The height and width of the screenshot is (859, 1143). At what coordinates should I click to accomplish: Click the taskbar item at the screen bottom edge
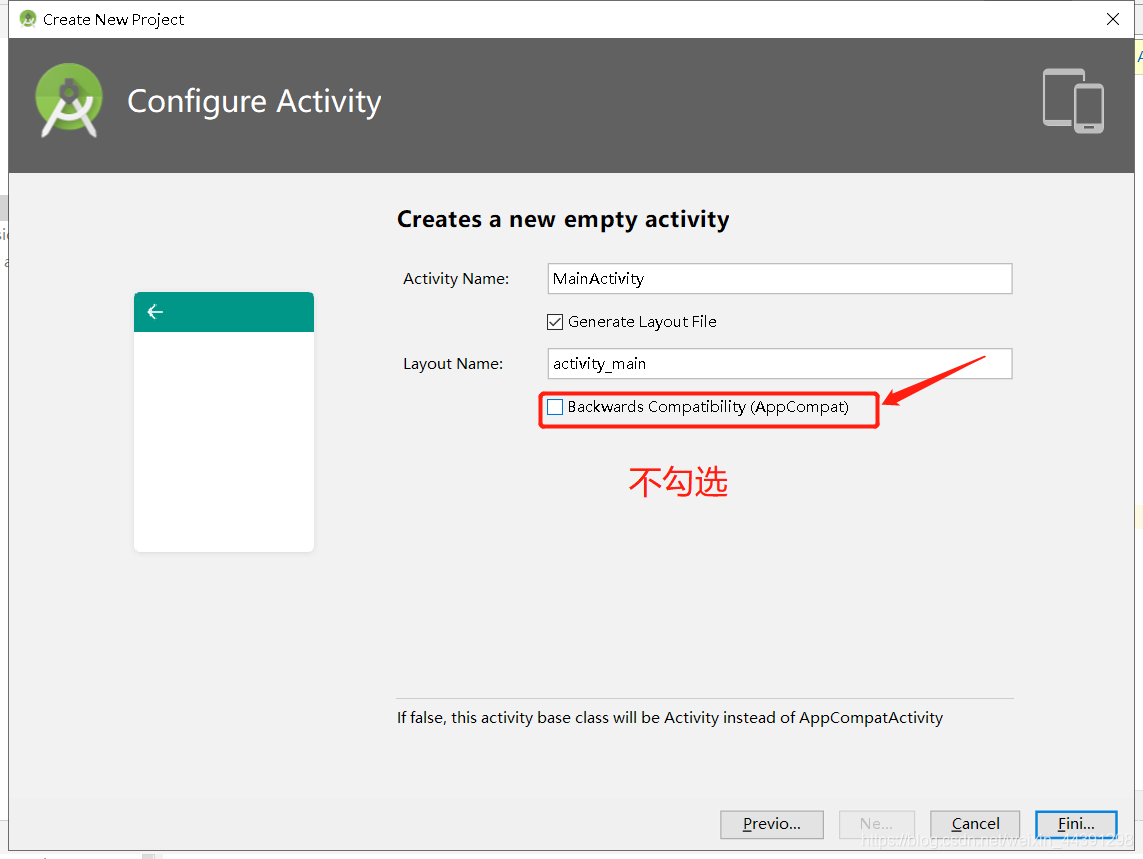[x=150, y=855]
